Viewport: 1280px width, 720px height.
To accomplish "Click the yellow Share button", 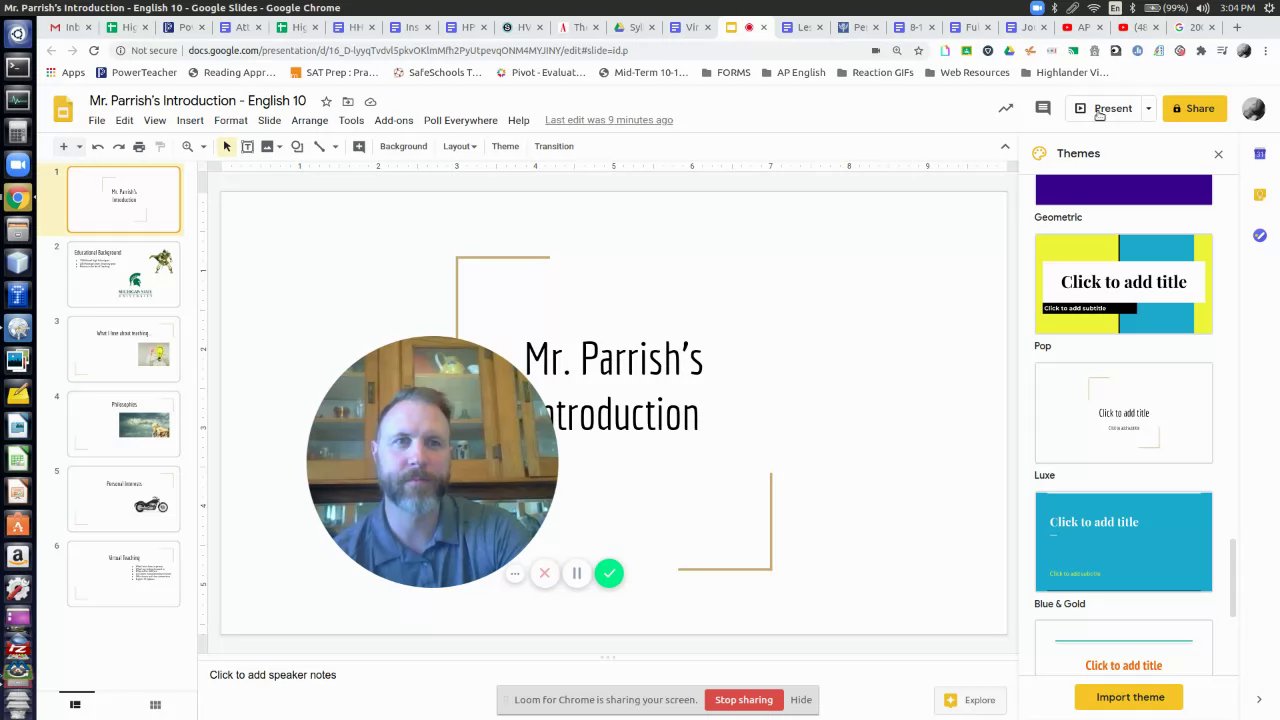I will pyautogui.click(x=1195, y=108).
